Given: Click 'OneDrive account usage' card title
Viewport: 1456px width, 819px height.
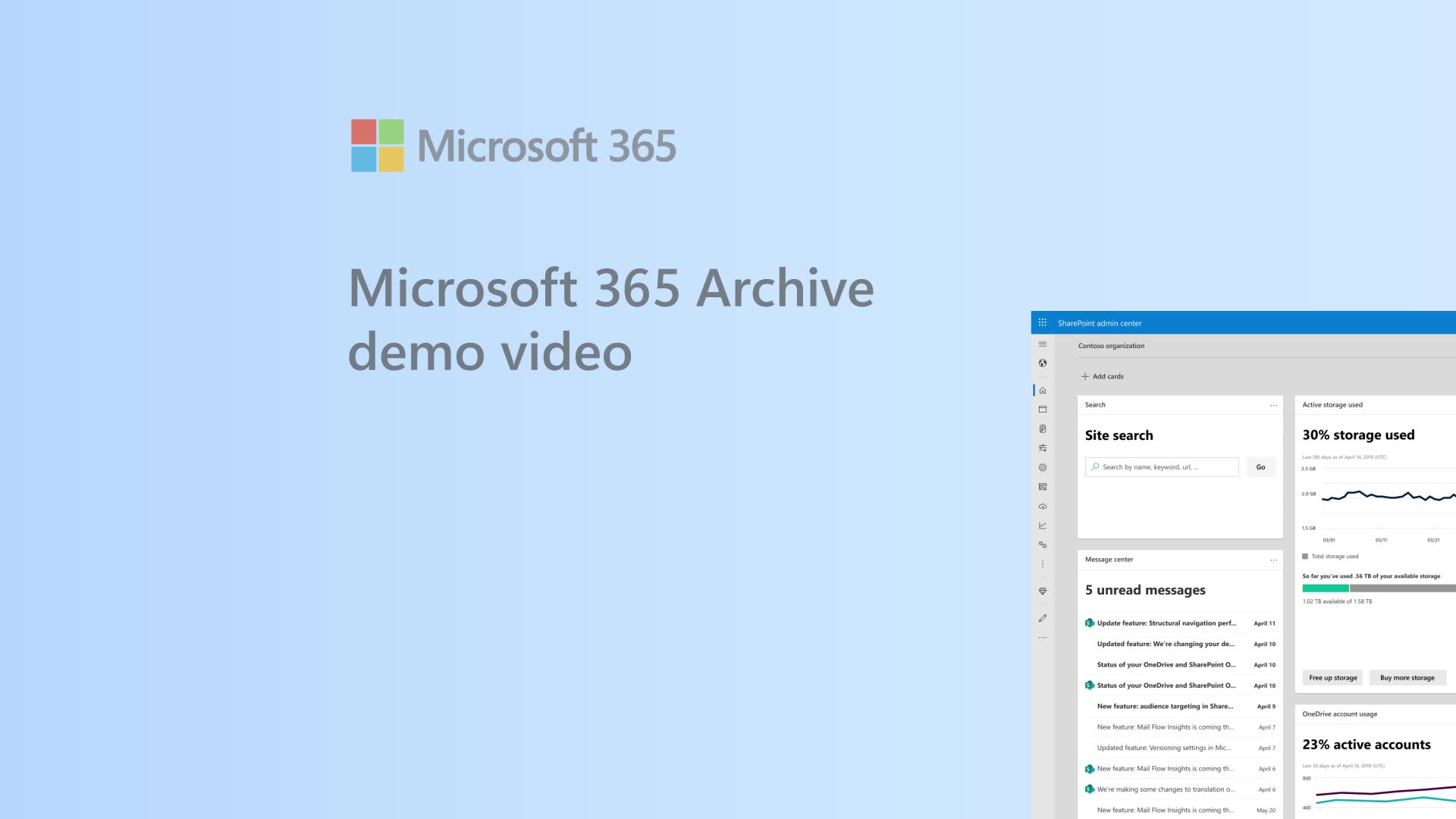Looking at the screenshot, I should (1339, 714).
